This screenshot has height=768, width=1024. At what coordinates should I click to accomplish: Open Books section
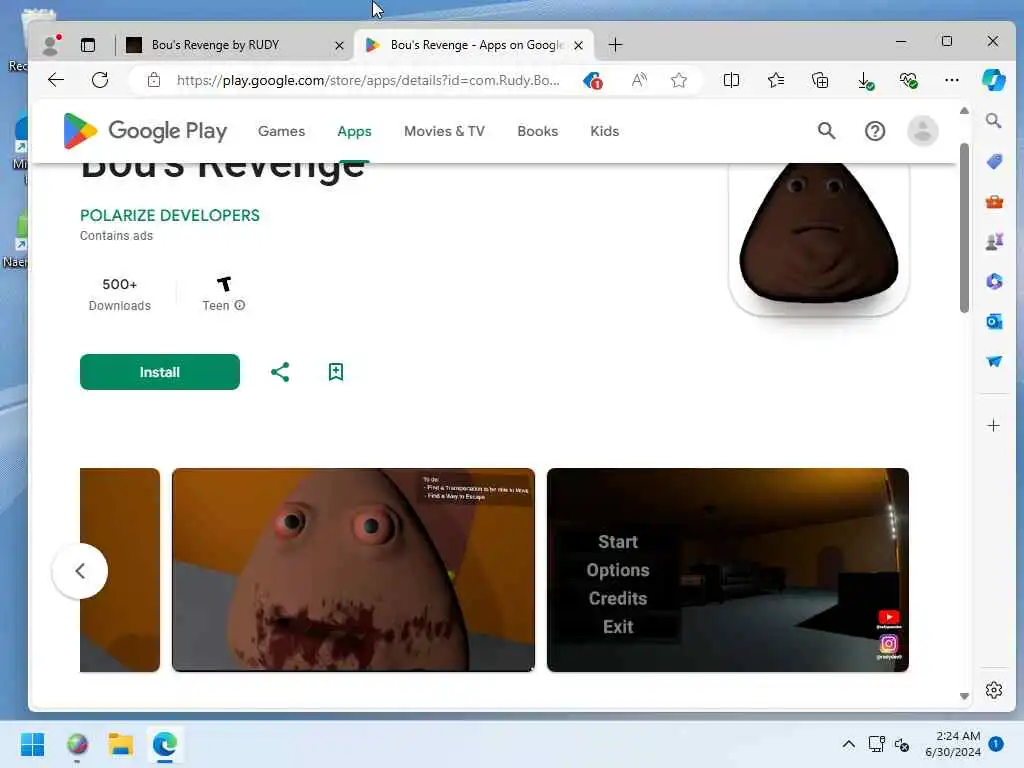point(537,131)
